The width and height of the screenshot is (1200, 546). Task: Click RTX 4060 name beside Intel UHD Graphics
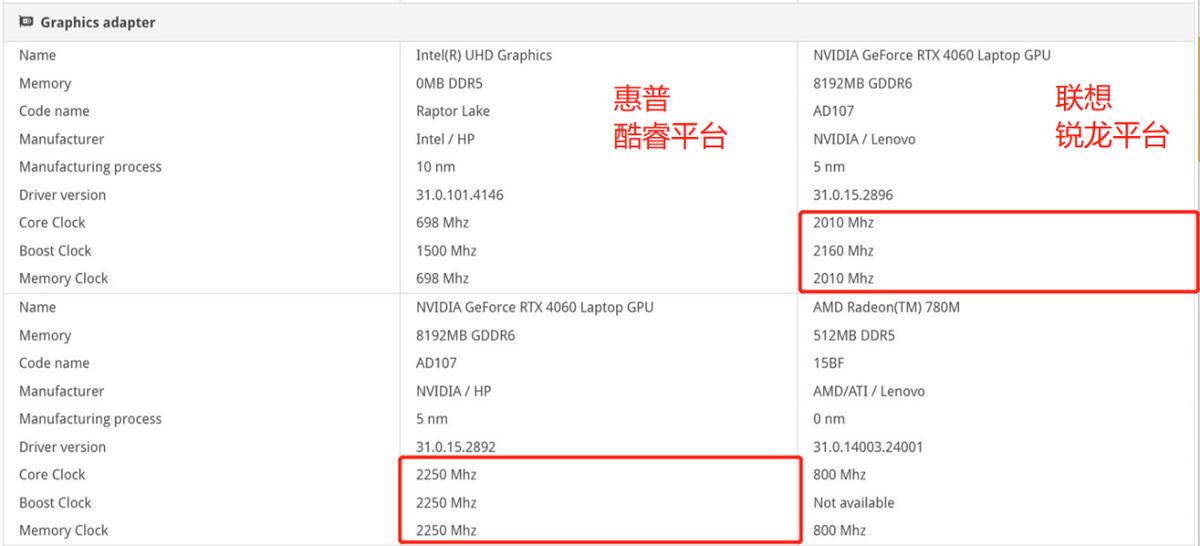[x=932, y=55]
